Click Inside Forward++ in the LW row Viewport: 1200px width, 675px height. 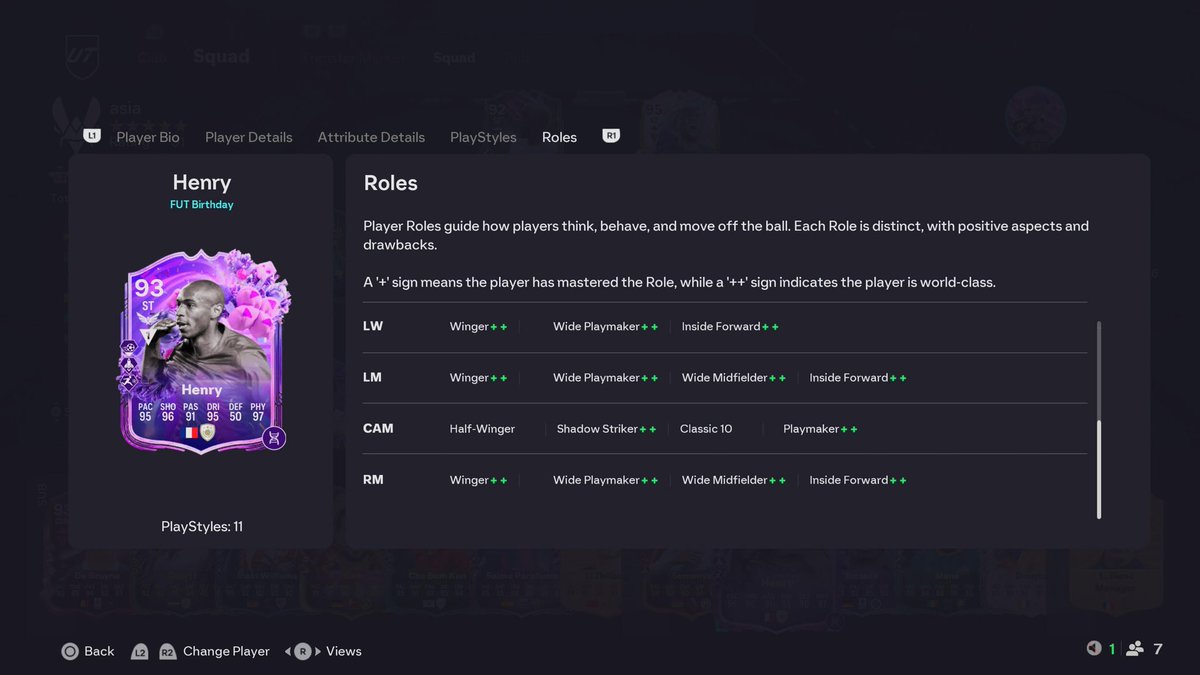point(730,327)
